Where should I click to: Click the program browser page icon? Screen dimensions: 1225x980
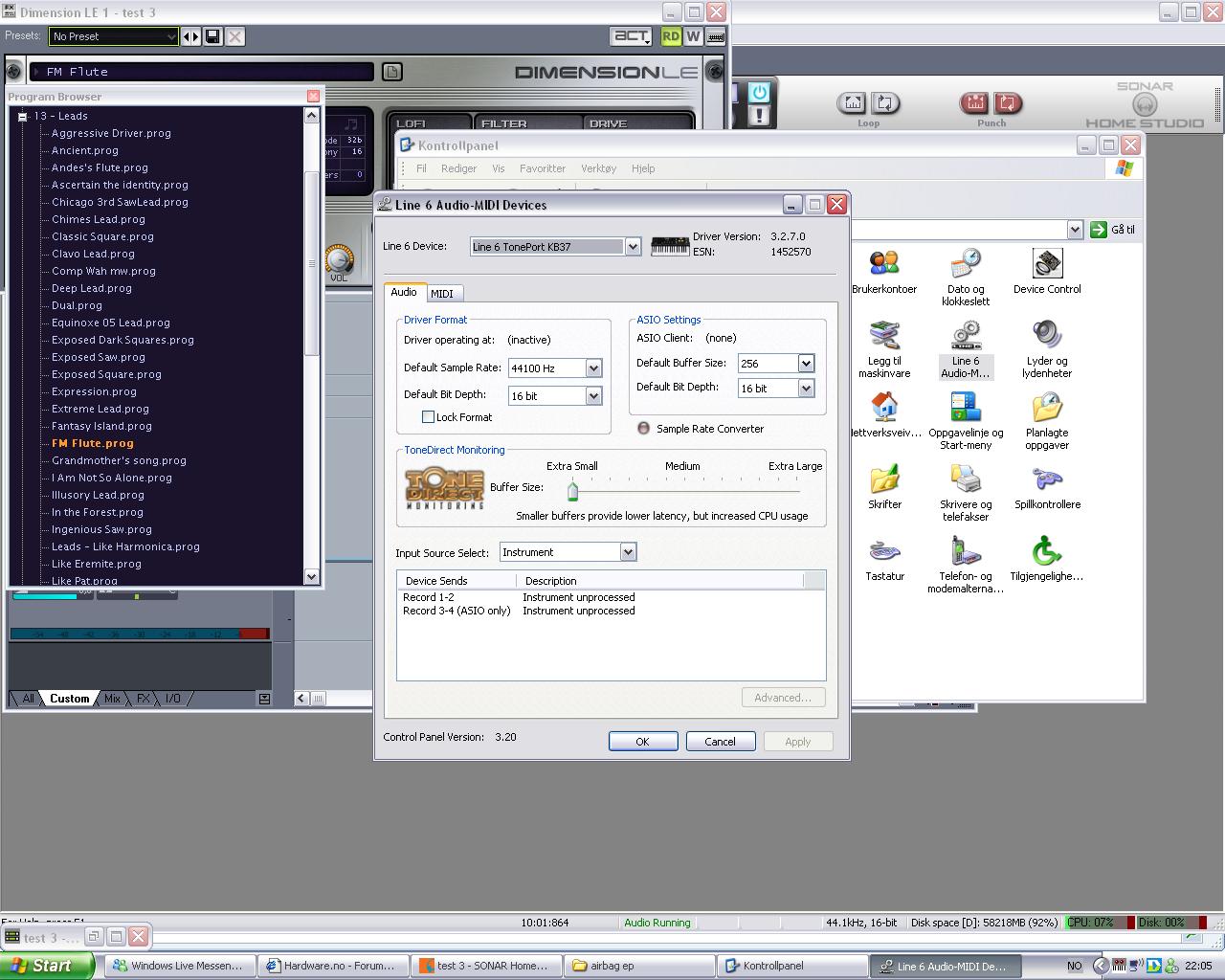click(x=391, y=72)
